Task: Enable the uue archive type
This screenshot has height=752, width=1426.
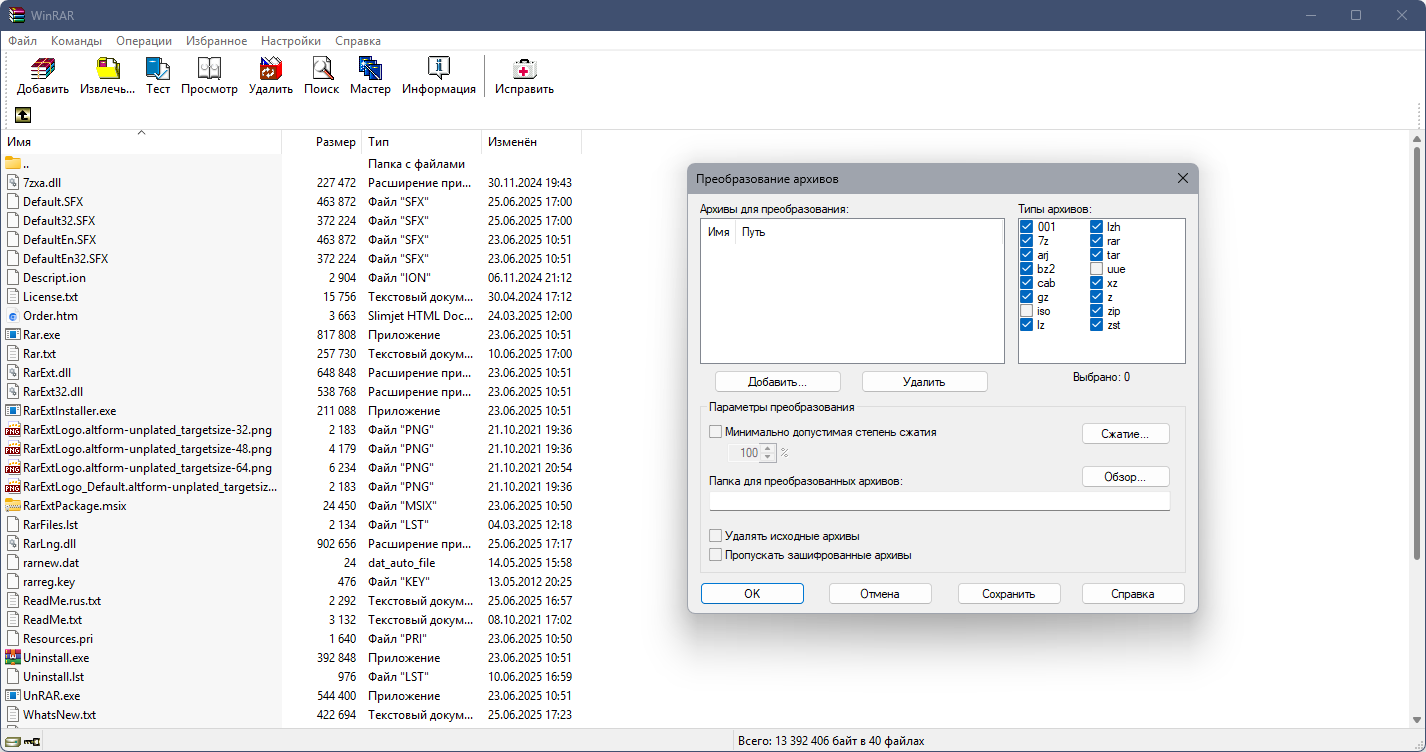Action: pyautogui.click(x=1097, y=269)
